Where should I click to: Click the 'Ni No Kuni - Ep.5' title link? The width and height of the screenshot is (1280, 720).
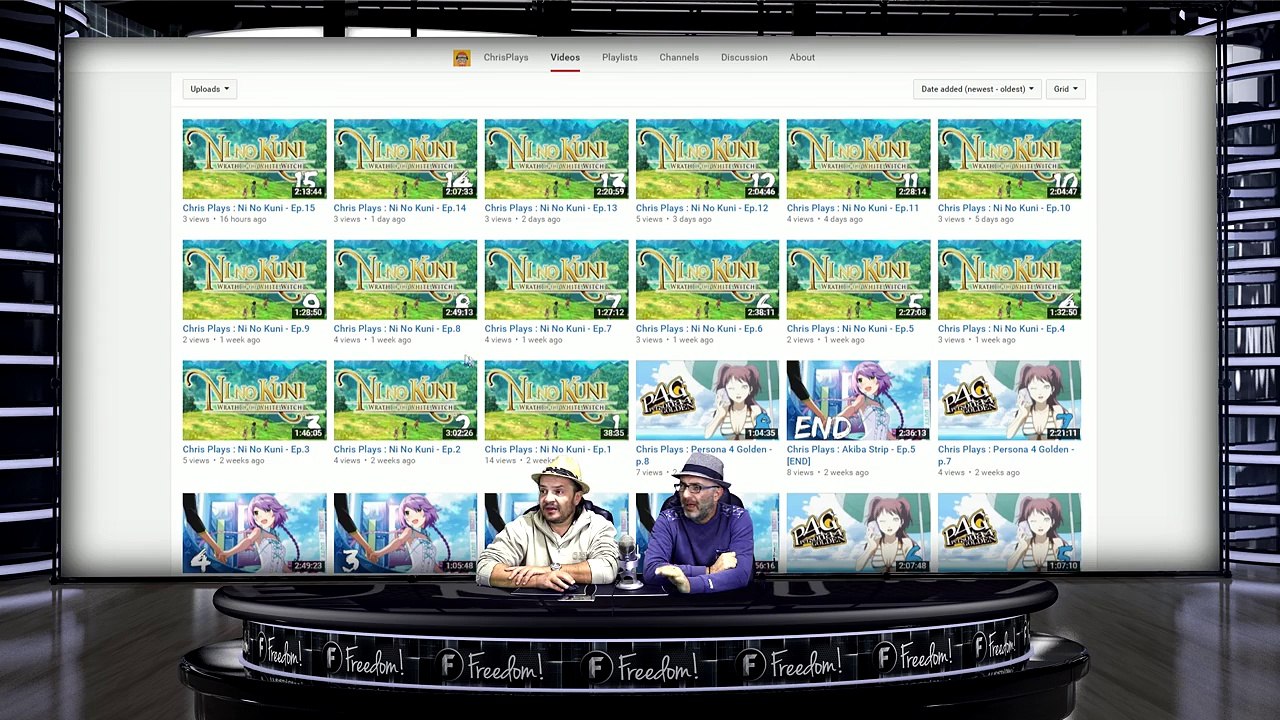point(849,329)
